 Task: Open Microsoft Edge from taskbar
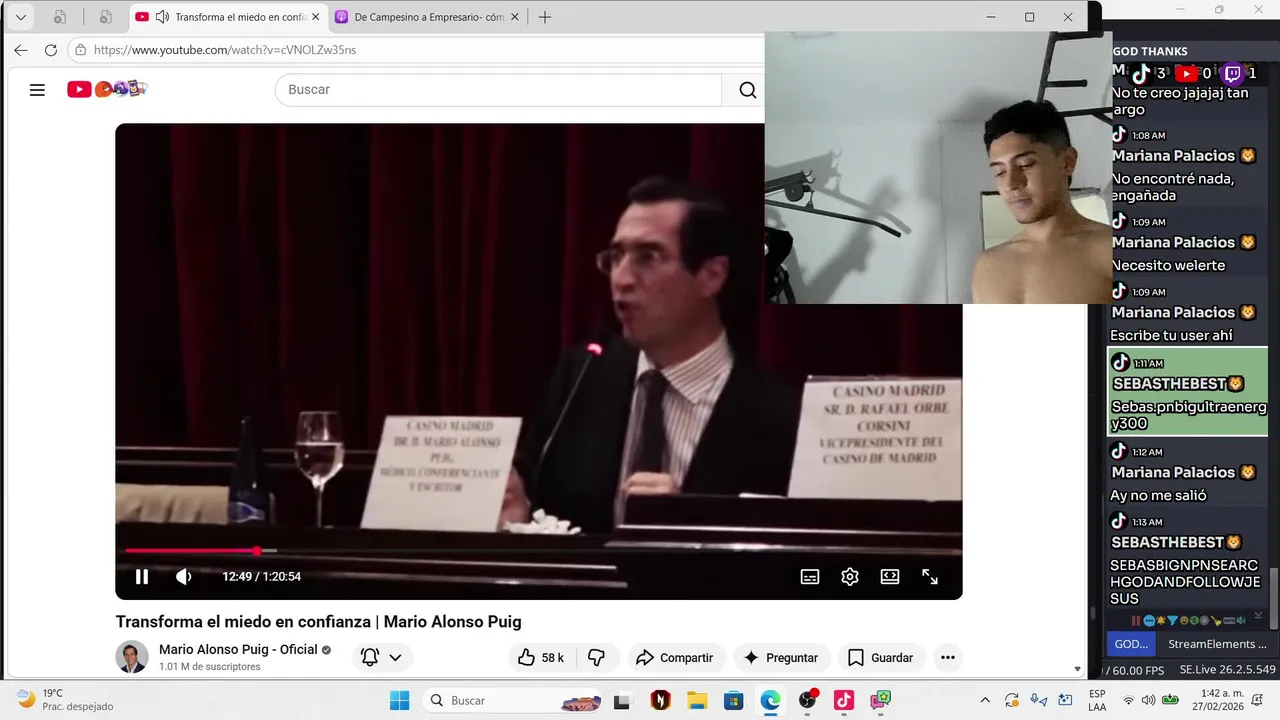[770, 700]
